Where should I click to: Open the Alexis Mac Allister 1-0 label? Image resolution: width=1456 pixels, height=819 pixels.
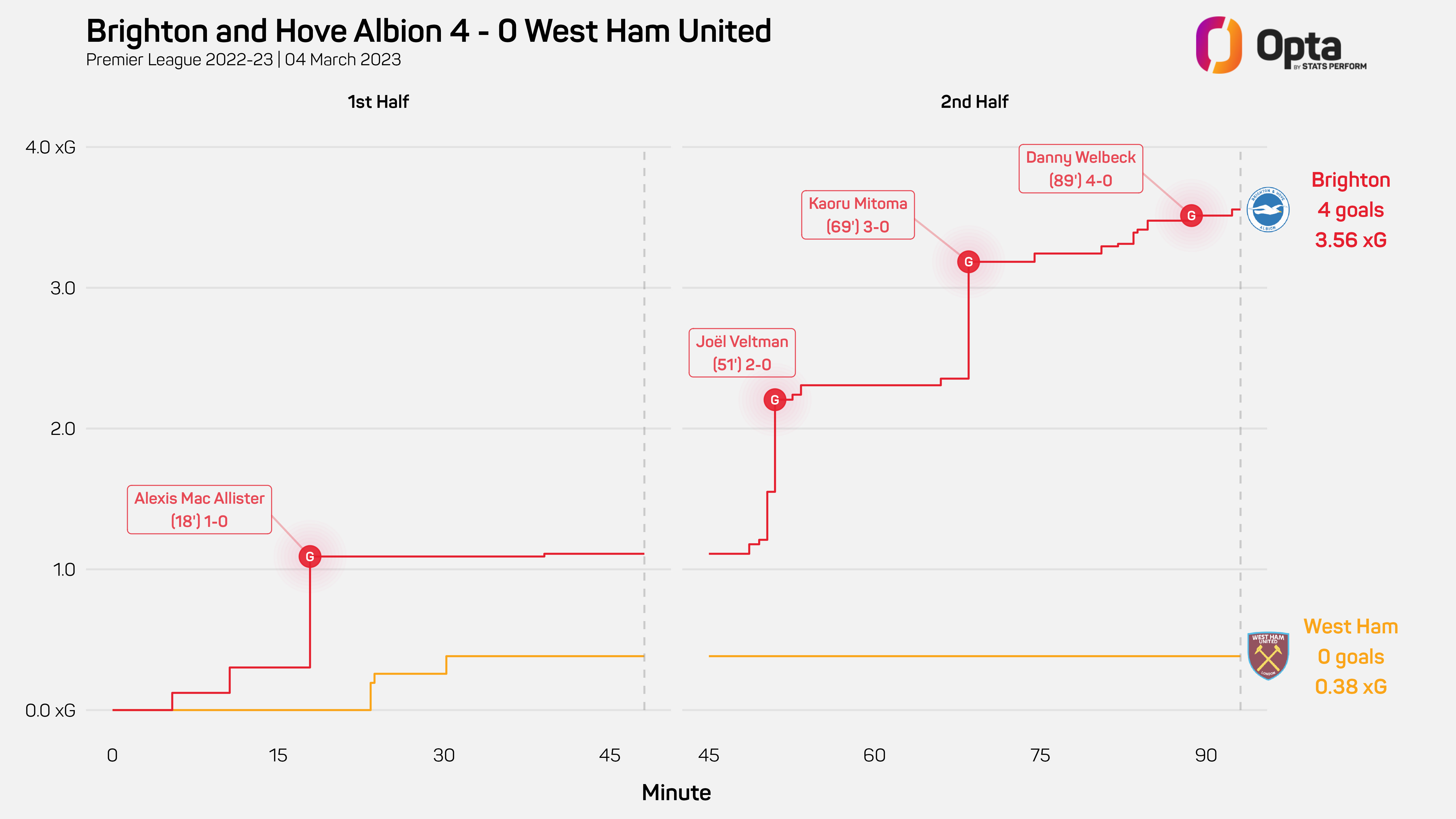200,509
